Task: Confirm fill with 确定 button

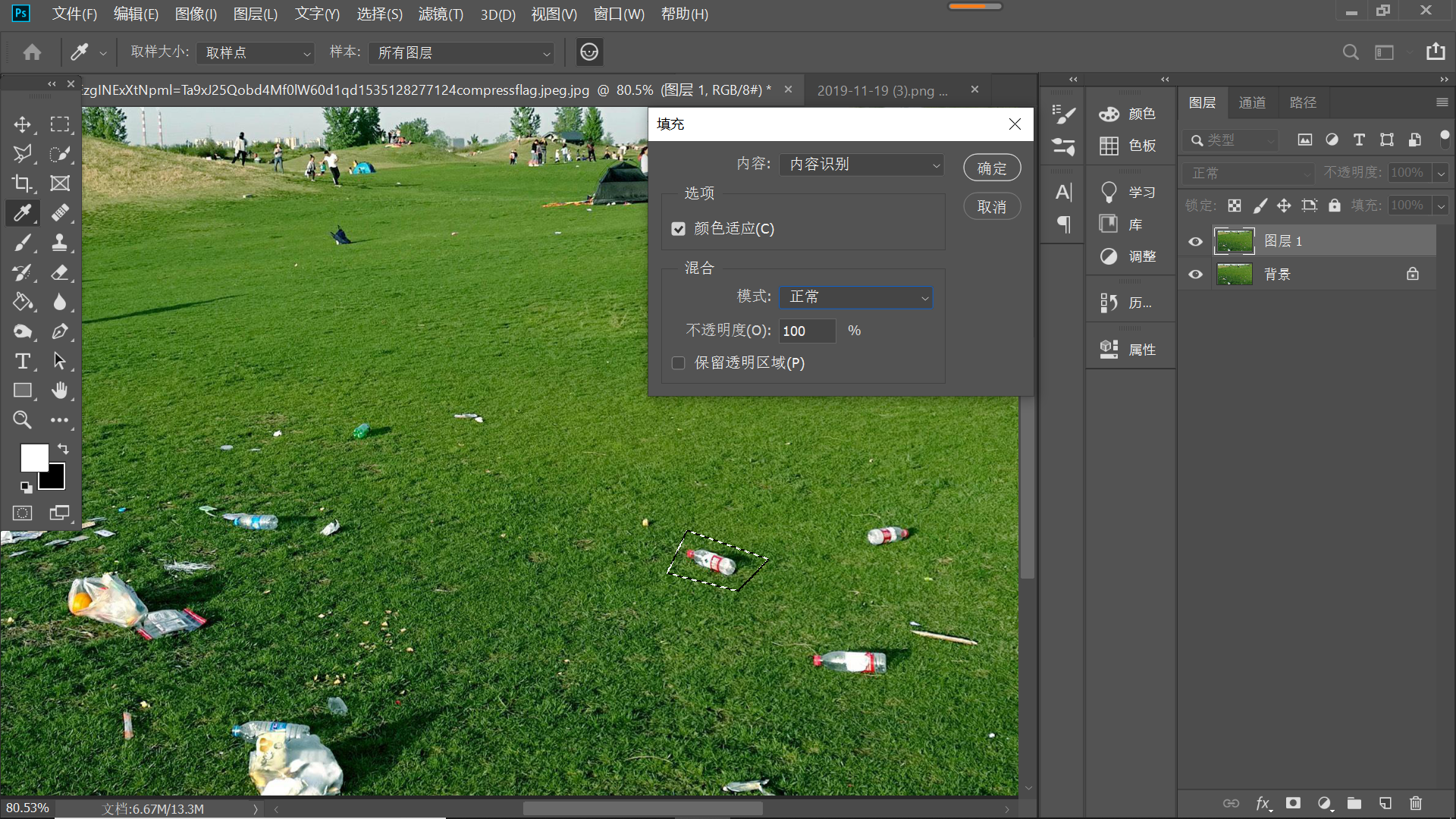Action: 992,168
